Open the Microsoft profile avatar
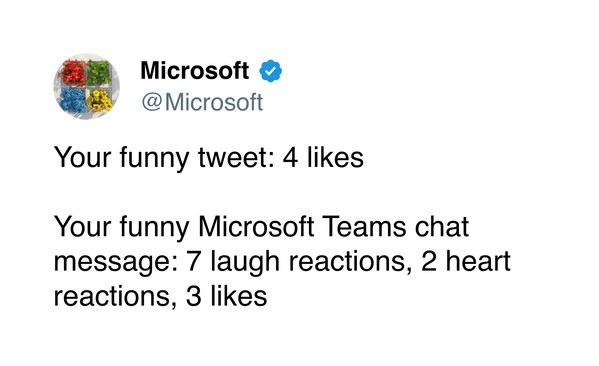 coord(86,86)
